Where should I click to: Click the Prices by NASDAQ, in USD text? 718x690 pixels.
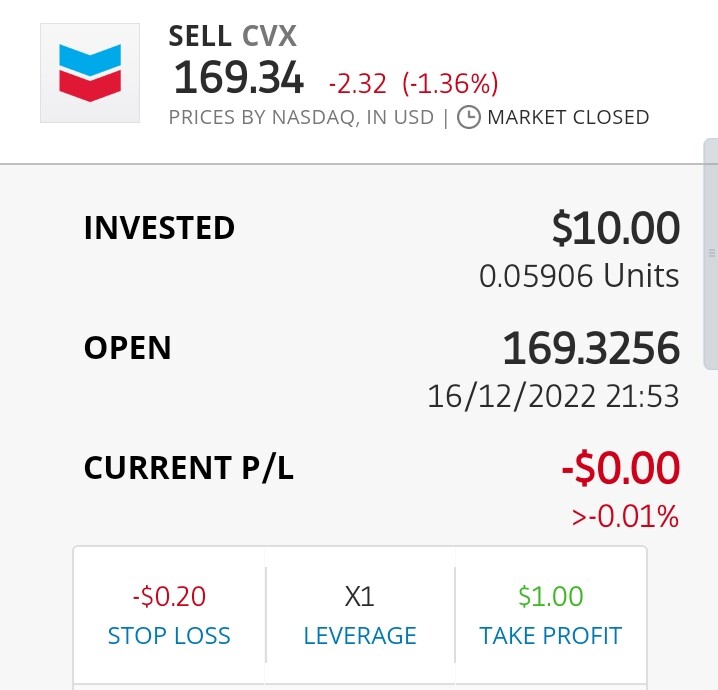click(301, 118)
